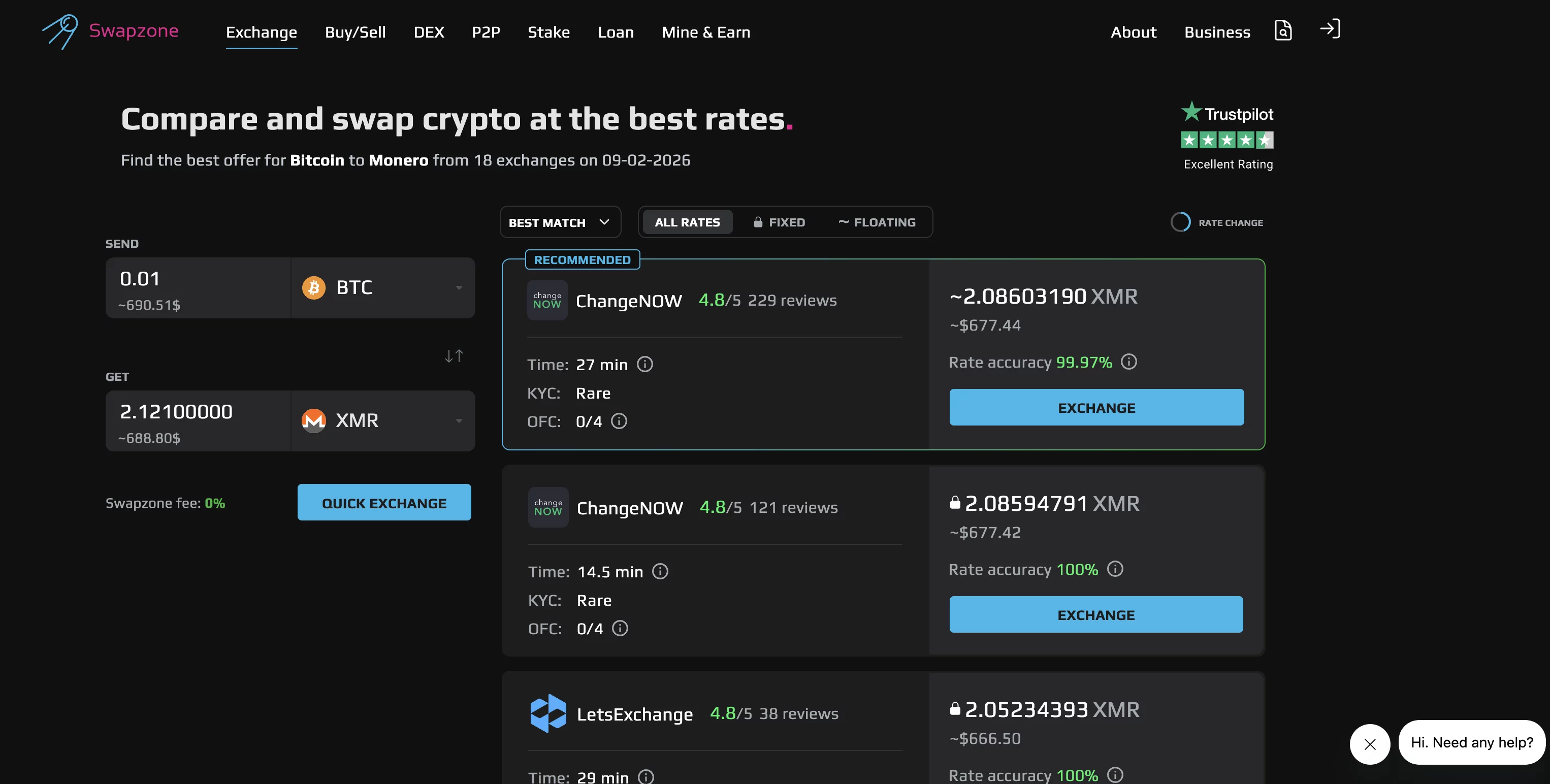
Task: Click the ChangeNOW exchange logo icon
Action: [547, 300]
